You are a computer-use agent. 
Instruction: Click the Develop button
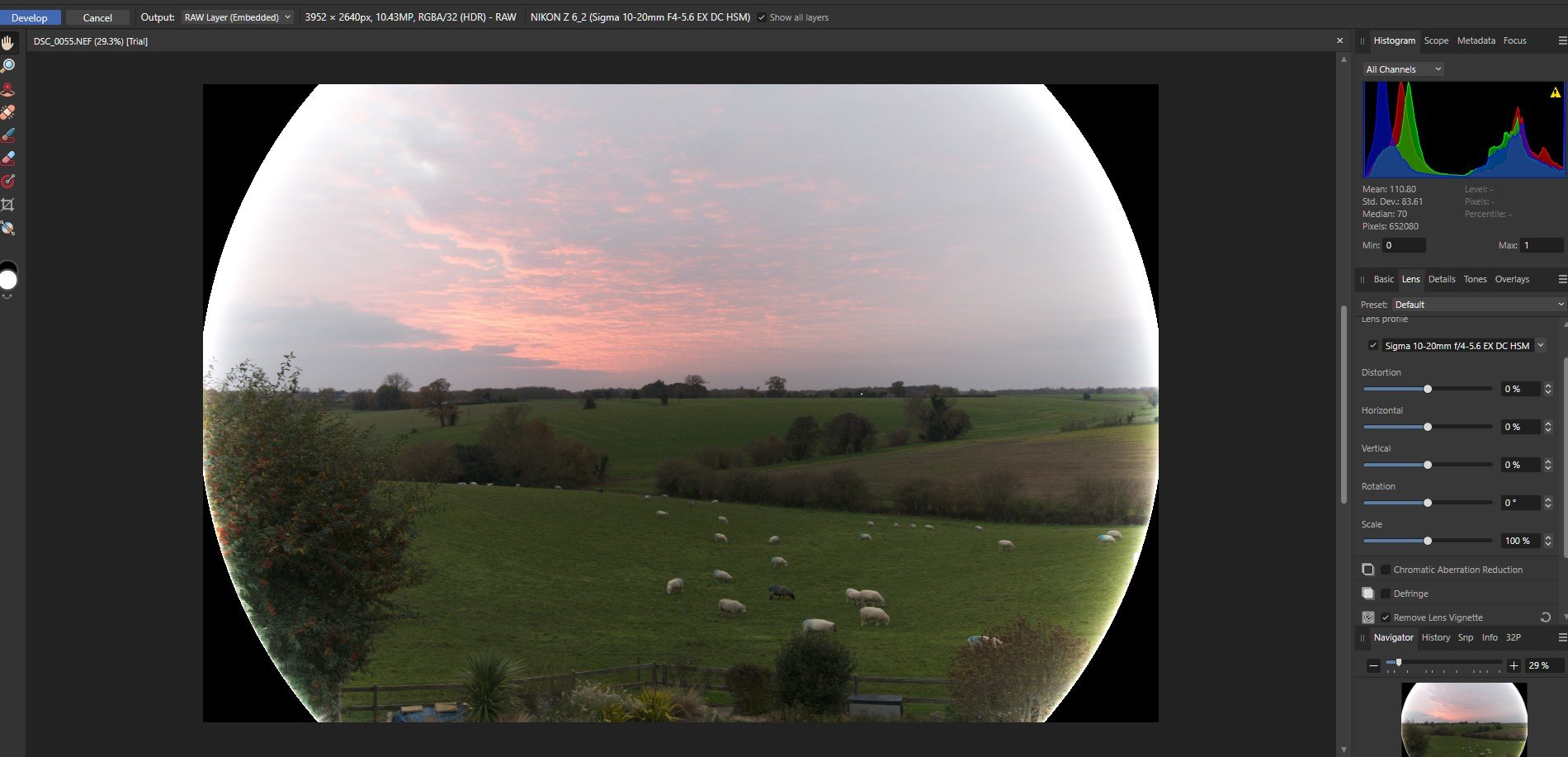pos(30,17)
